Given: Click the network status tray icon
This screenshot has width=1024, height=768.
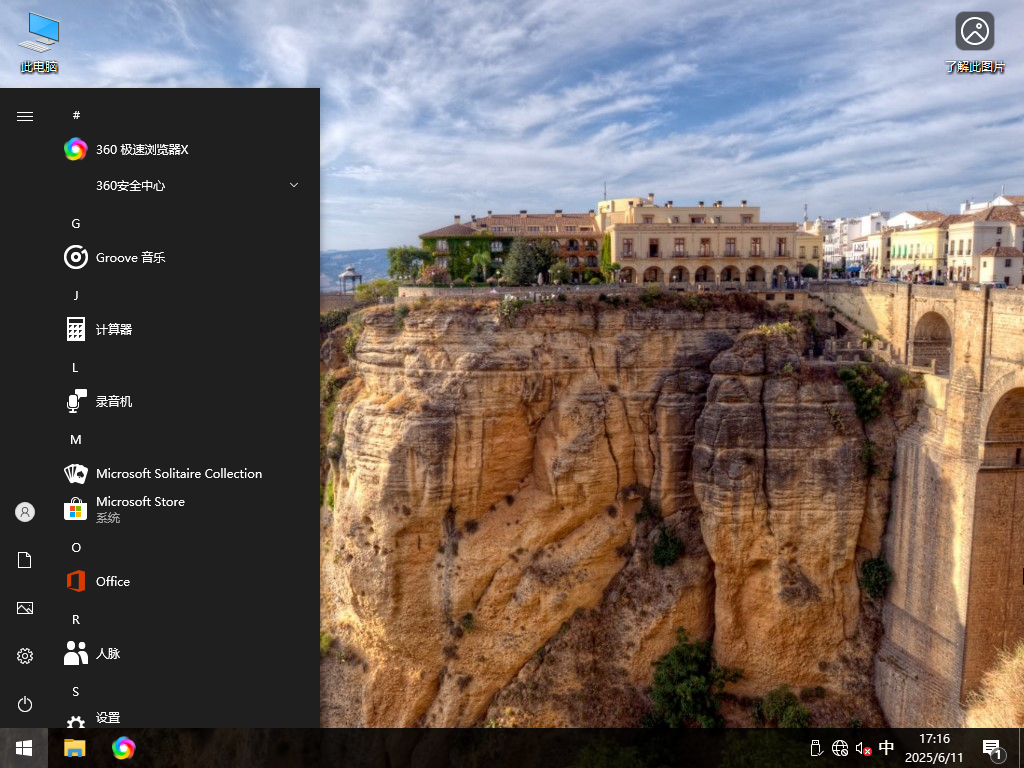Looking at the screenshot, I should [840, 748].
